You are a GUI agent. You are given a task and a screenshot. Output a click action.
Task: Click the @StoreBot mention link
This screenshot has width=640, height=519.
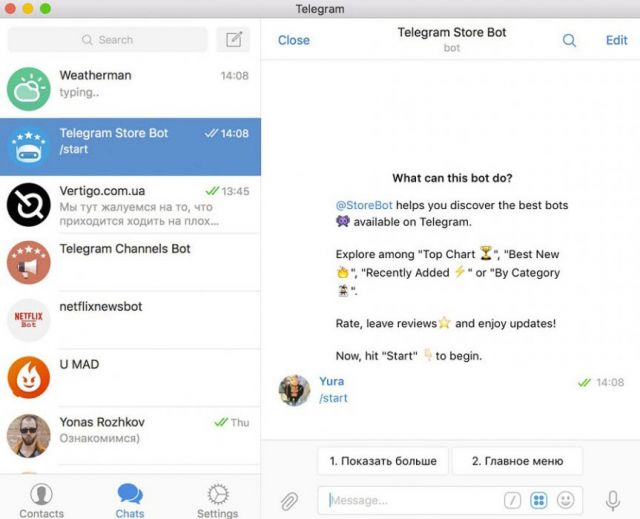pos(364,205)
